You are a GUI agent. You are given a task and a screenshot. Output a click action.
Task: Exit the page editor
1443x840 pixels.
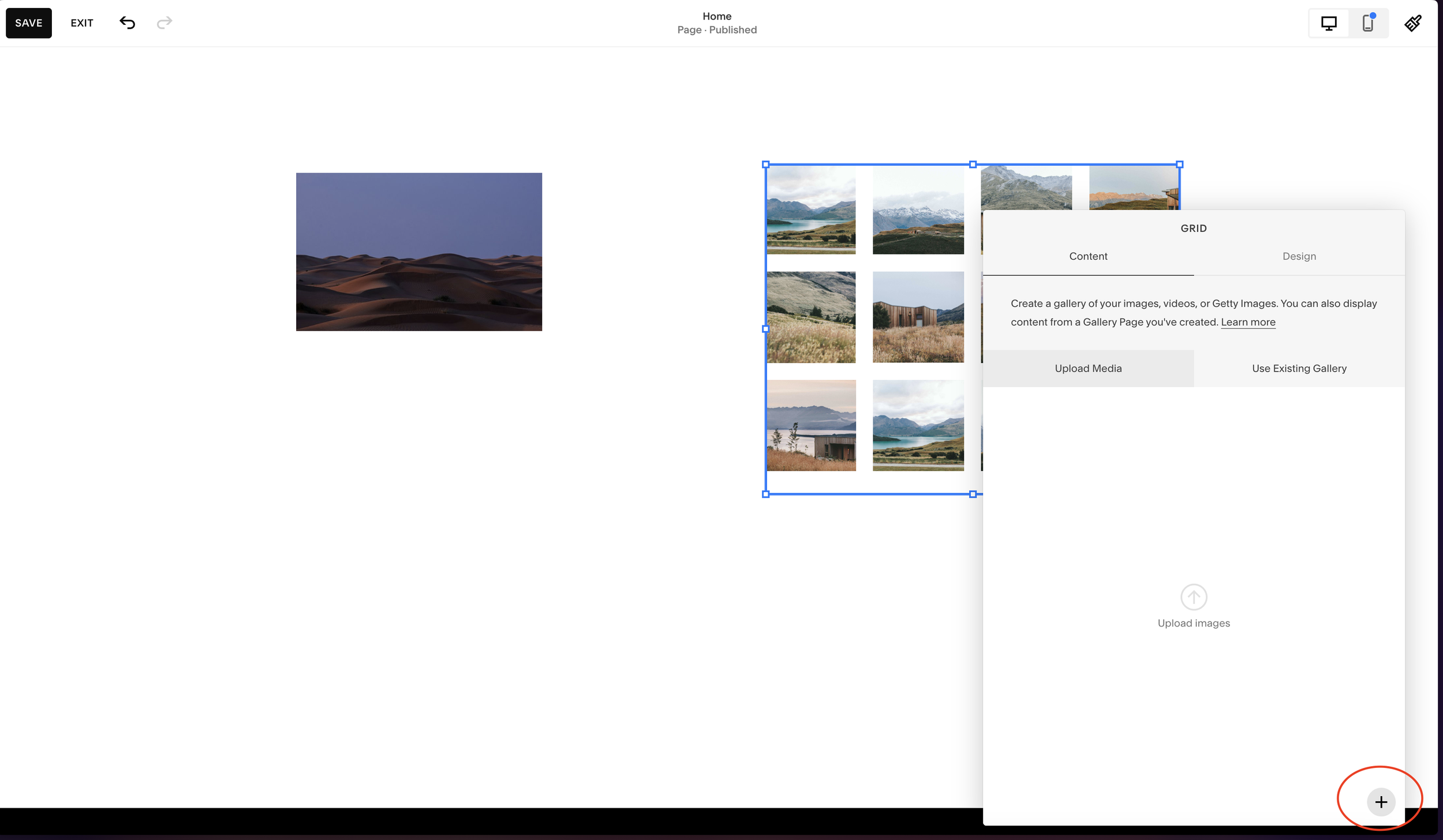point(82,23)
